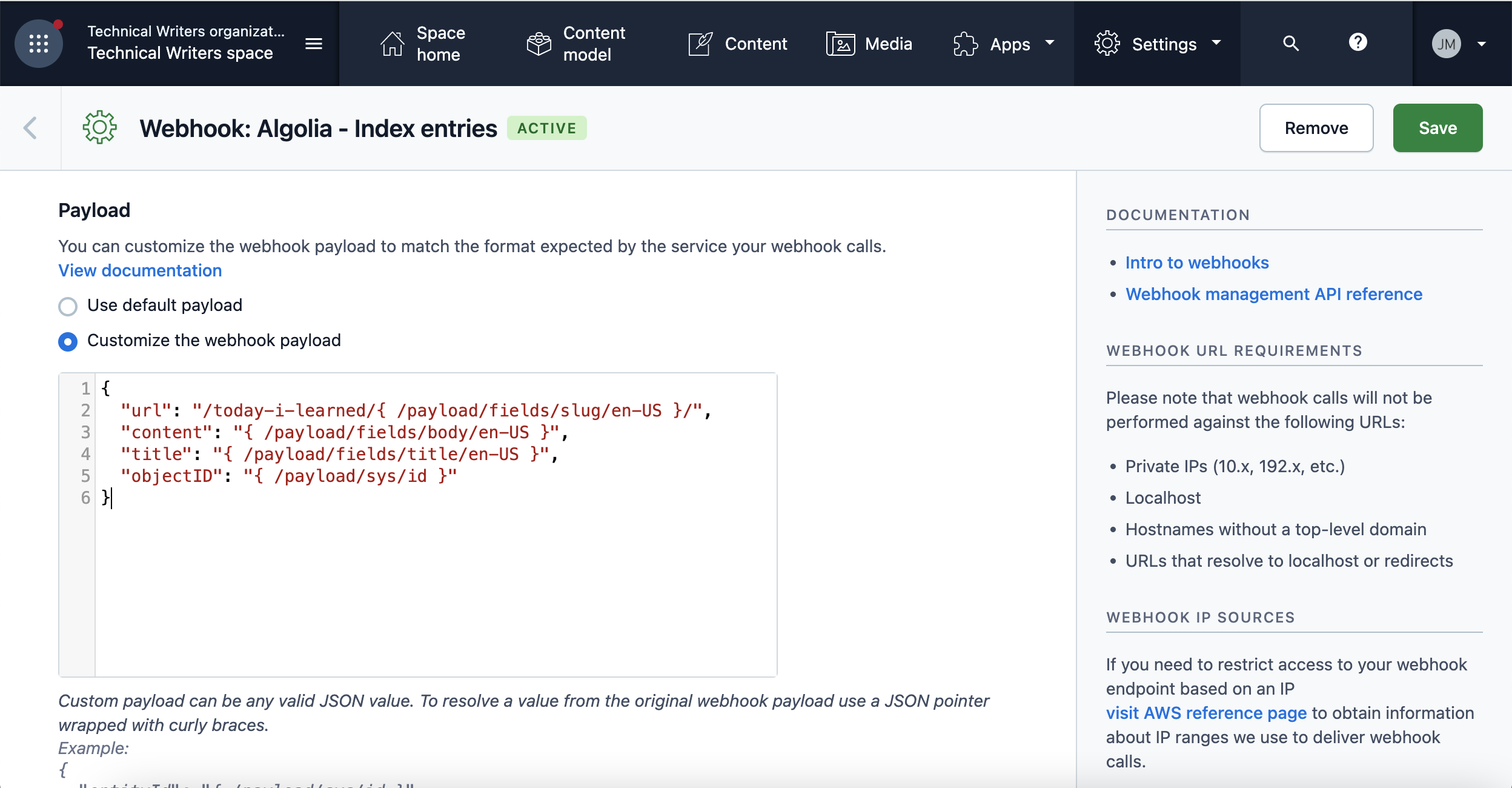Open the Settings dropdown chevron
Screen dimensions: 1512x788
(x=1216, y=43)
